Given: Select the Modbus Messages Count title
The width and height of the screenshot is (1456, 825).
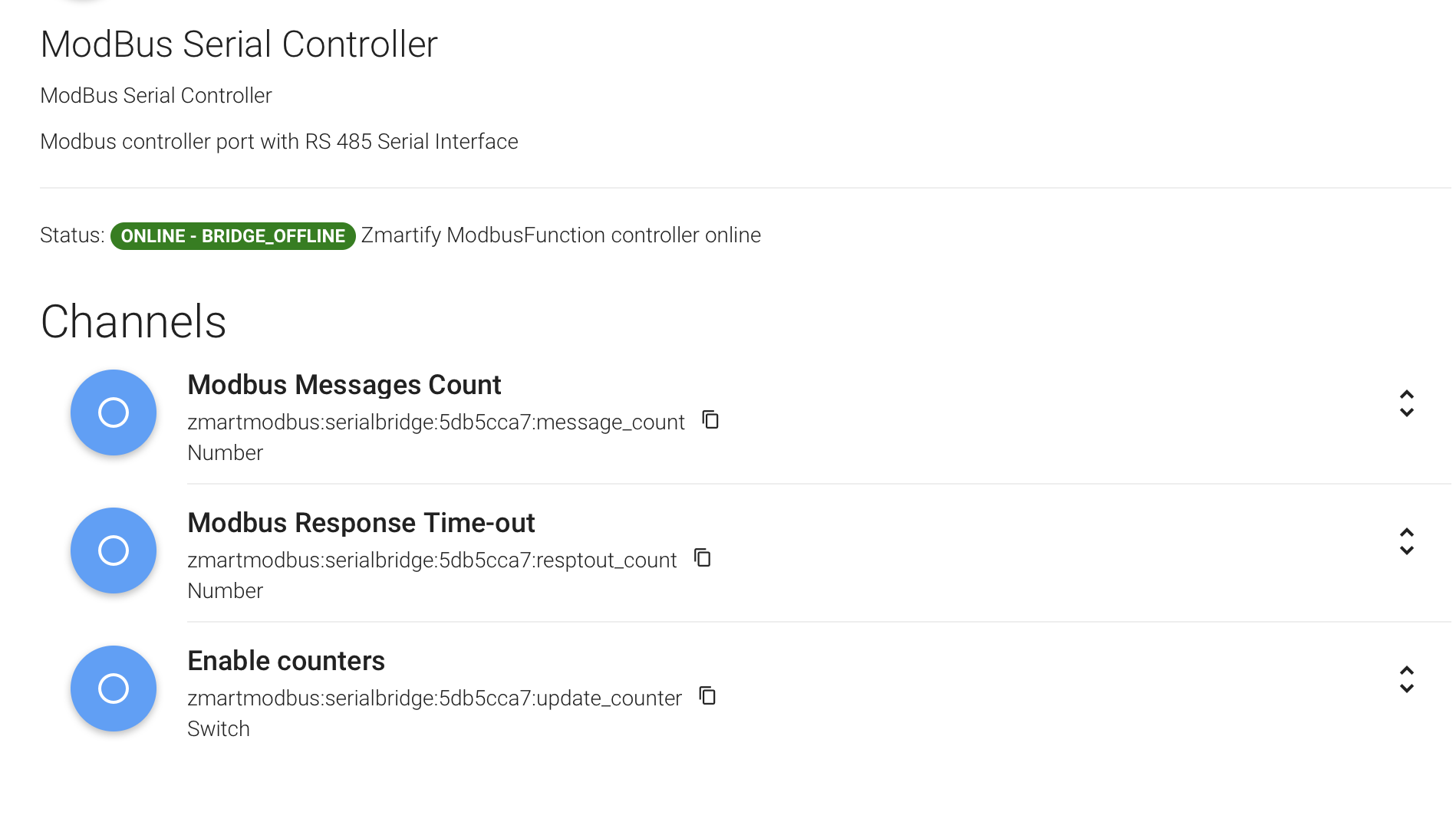Looking at the screenshot, I should point(344,385).
